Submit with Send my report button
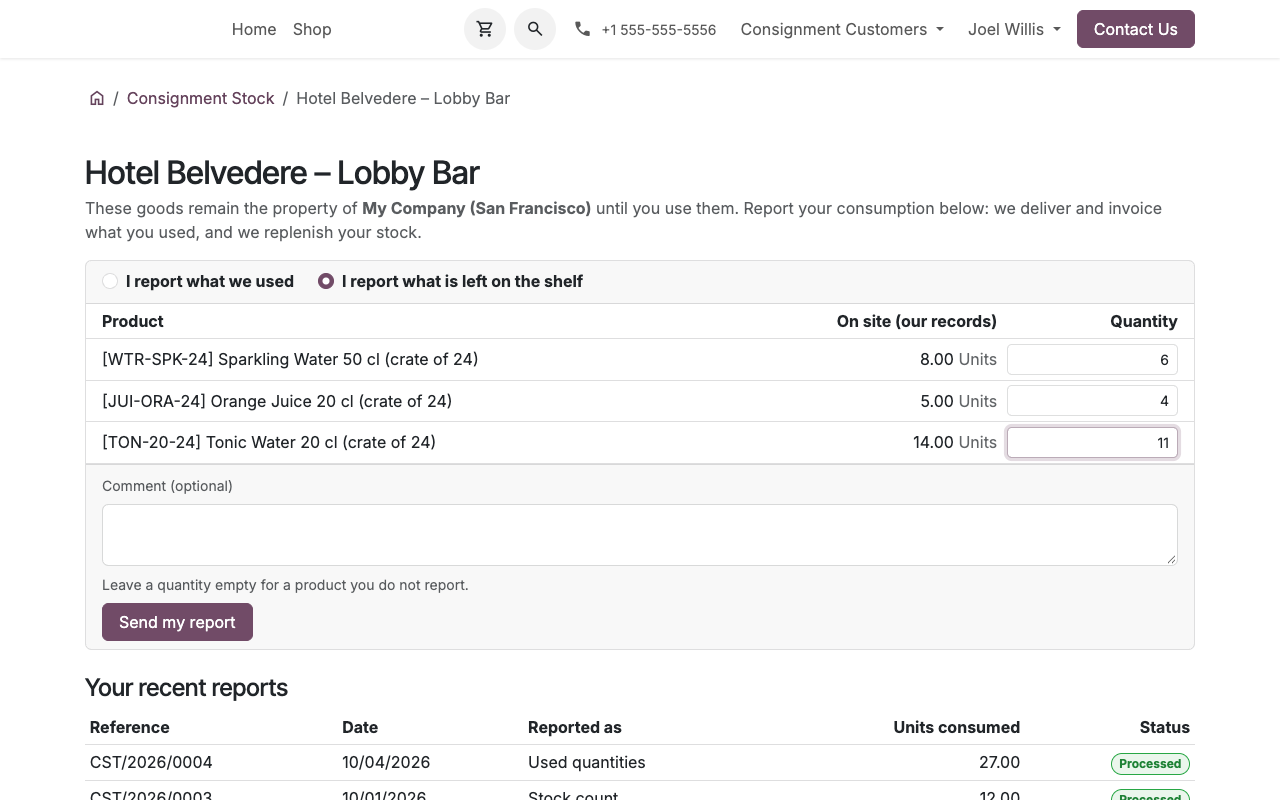 click(x=177, y=622)
